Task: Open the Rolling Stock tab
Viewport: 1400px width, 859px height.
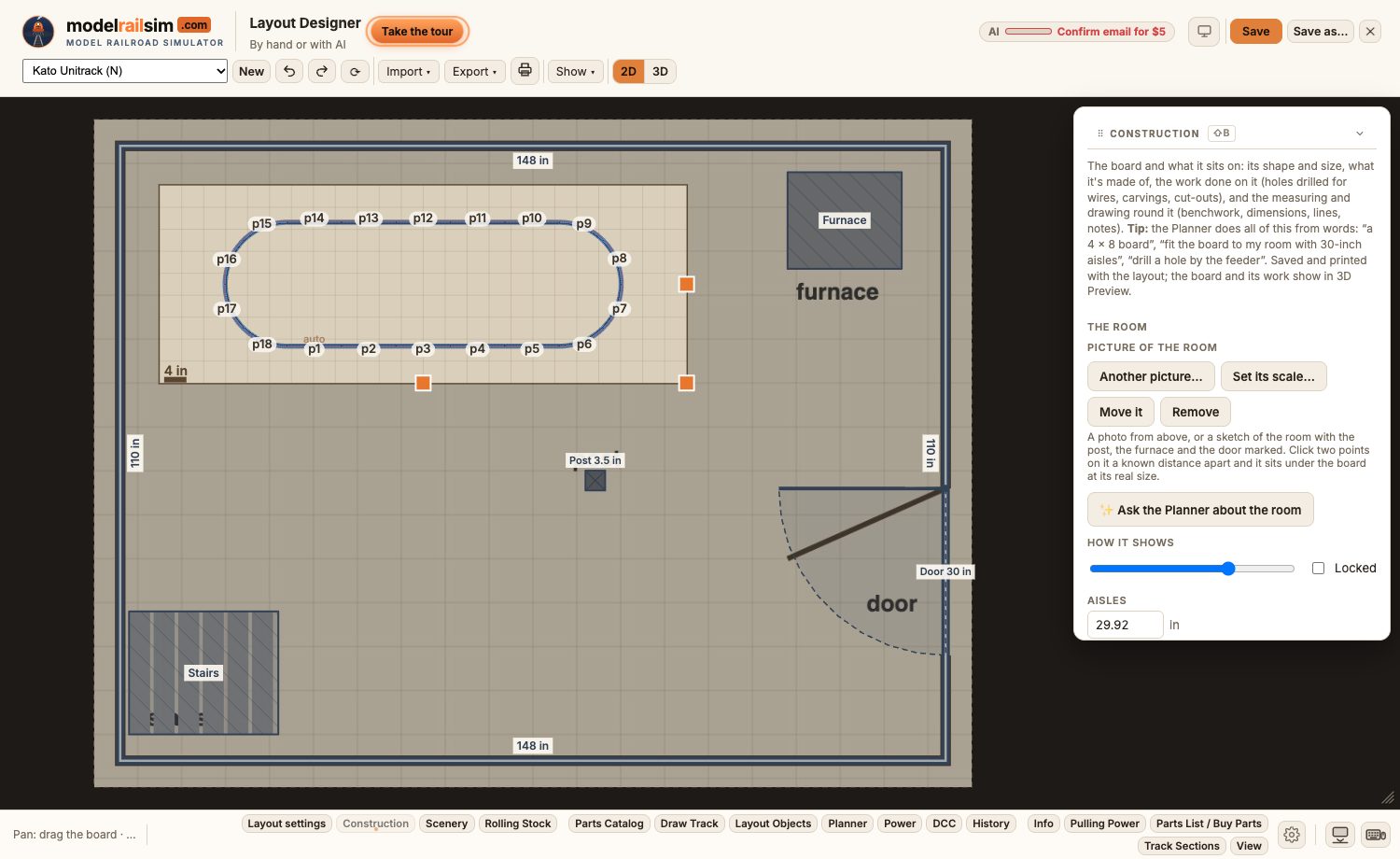Action: tap(518, 824)
